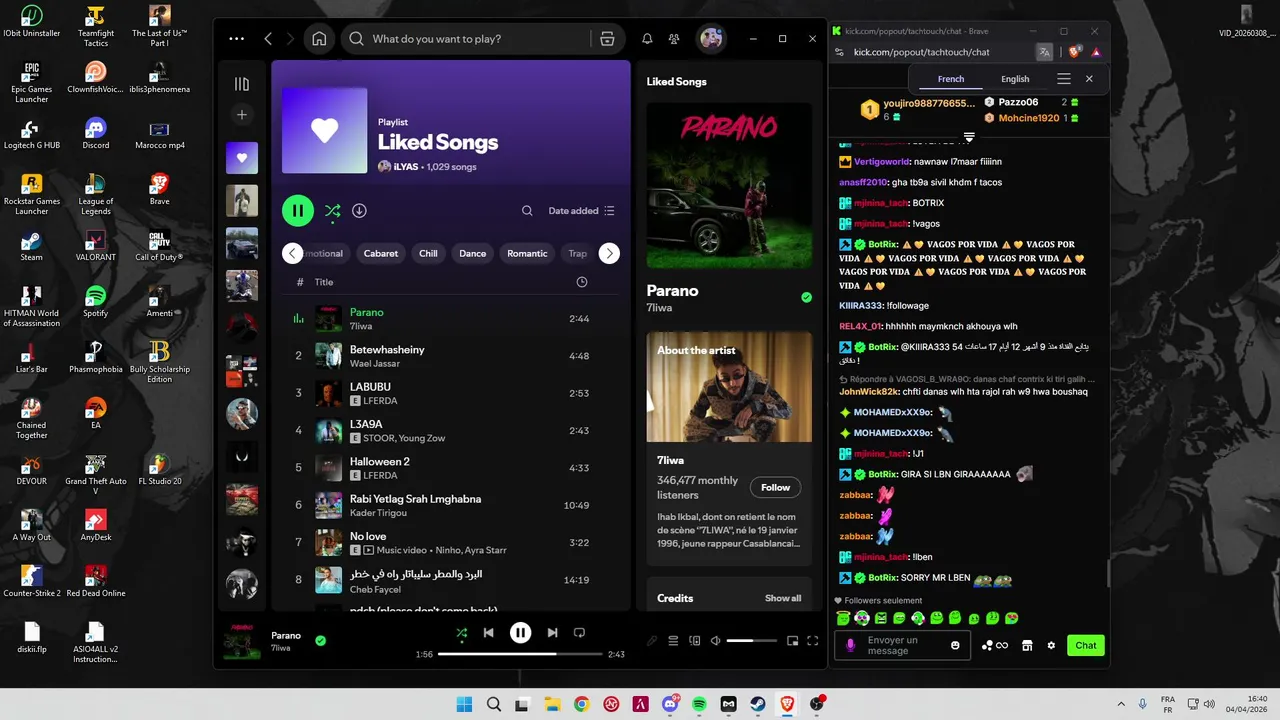Open translate popup hamburger options
The image size is (1280, 720).
1064,79
